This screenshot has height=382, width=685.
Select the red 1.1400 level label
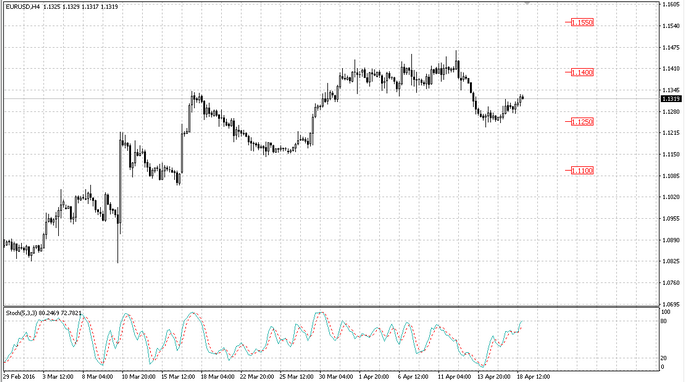coord(582,72)
